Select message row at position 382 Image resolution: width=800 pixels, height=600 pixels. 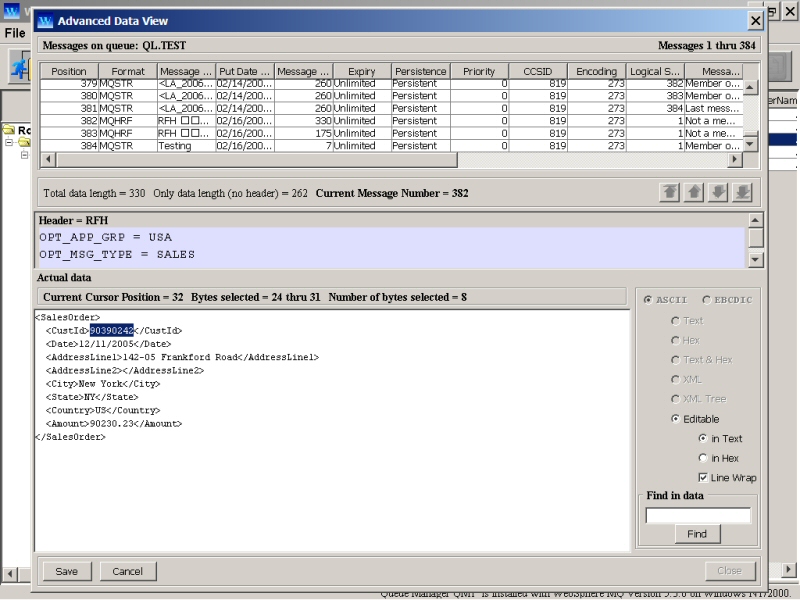point(391,121)
